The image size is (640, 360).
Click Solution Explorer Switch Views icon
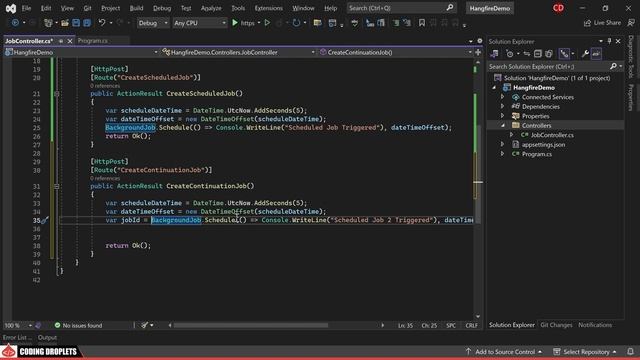coord(494,54)
